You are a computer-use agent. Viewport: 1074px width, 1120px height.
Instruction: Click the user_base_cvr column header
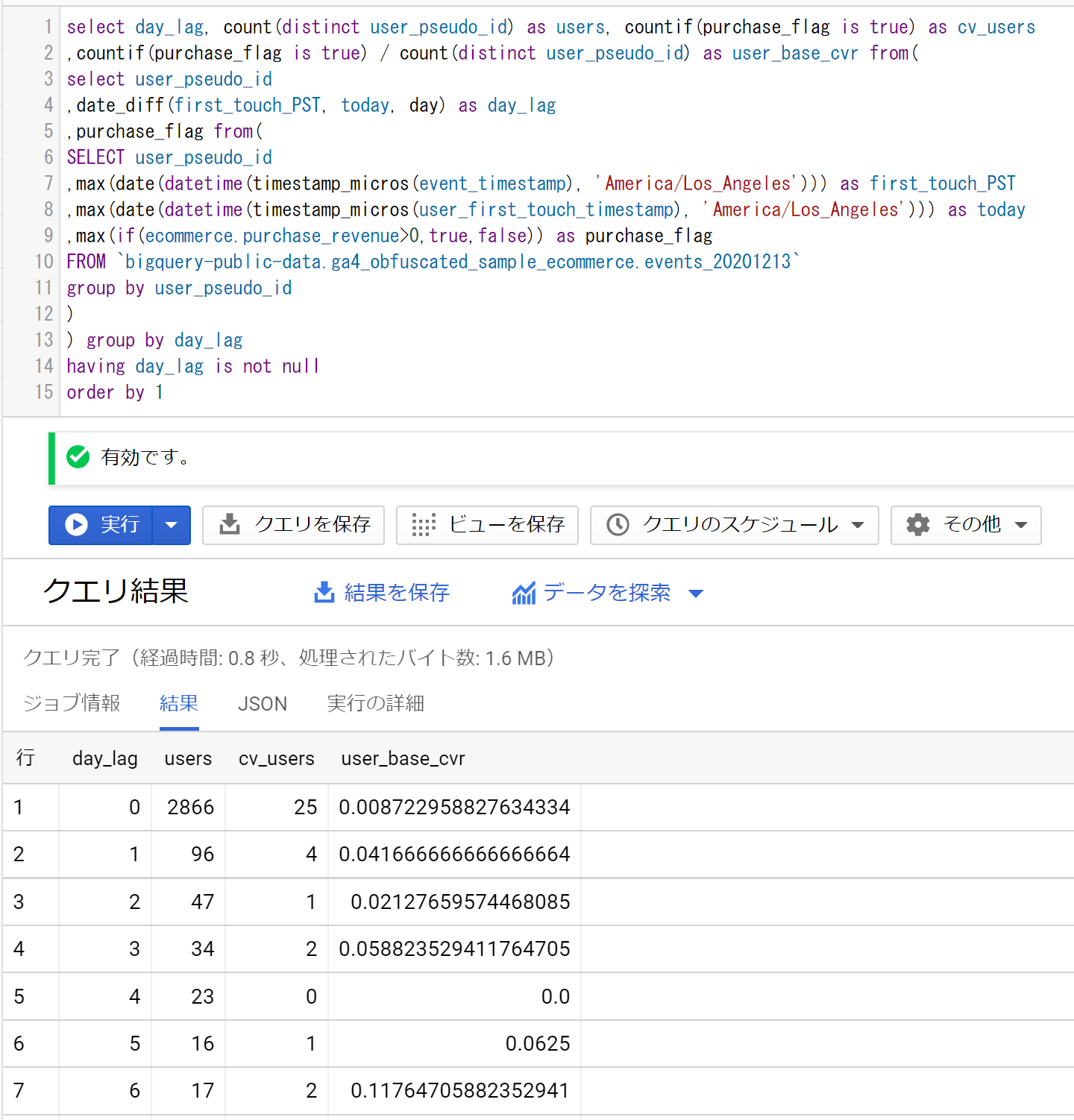point(403,758)
